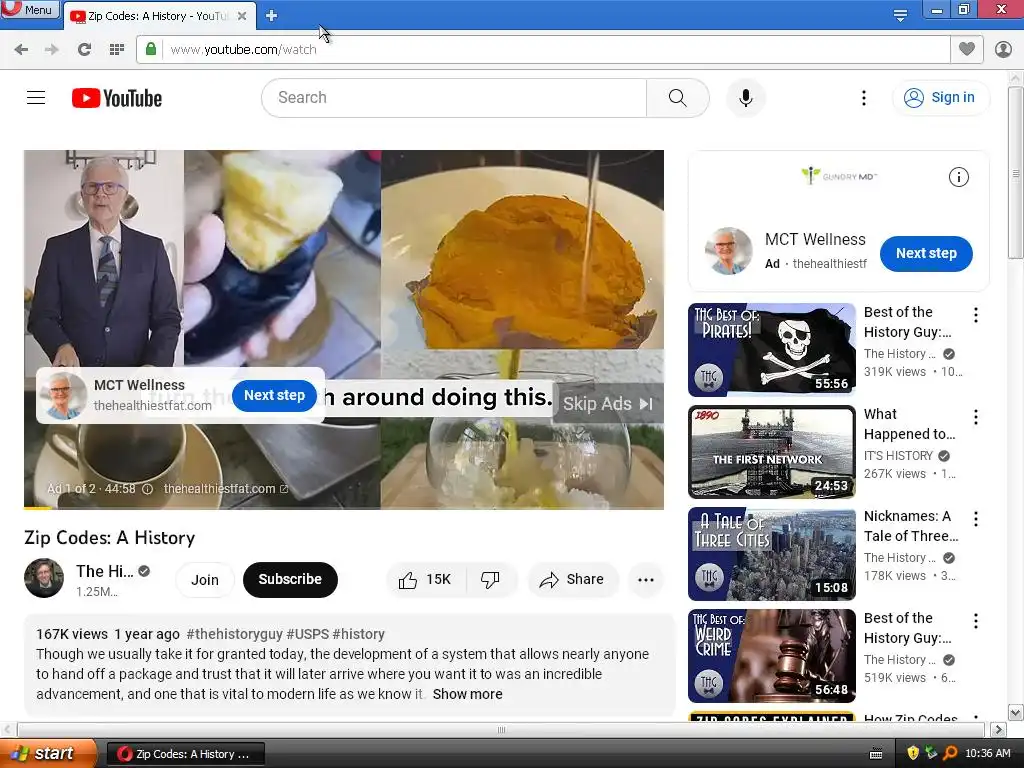Screen dimensions: 1024x768
Task: Click Next step on video ad overlay
Action: tap(274, 395)
